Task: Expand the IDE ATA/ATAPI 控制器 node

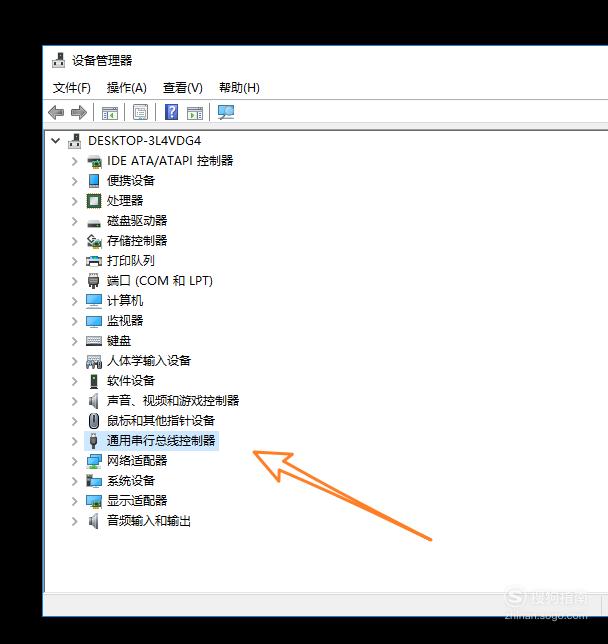Action: pyautogui.click(x=74, y=161)
